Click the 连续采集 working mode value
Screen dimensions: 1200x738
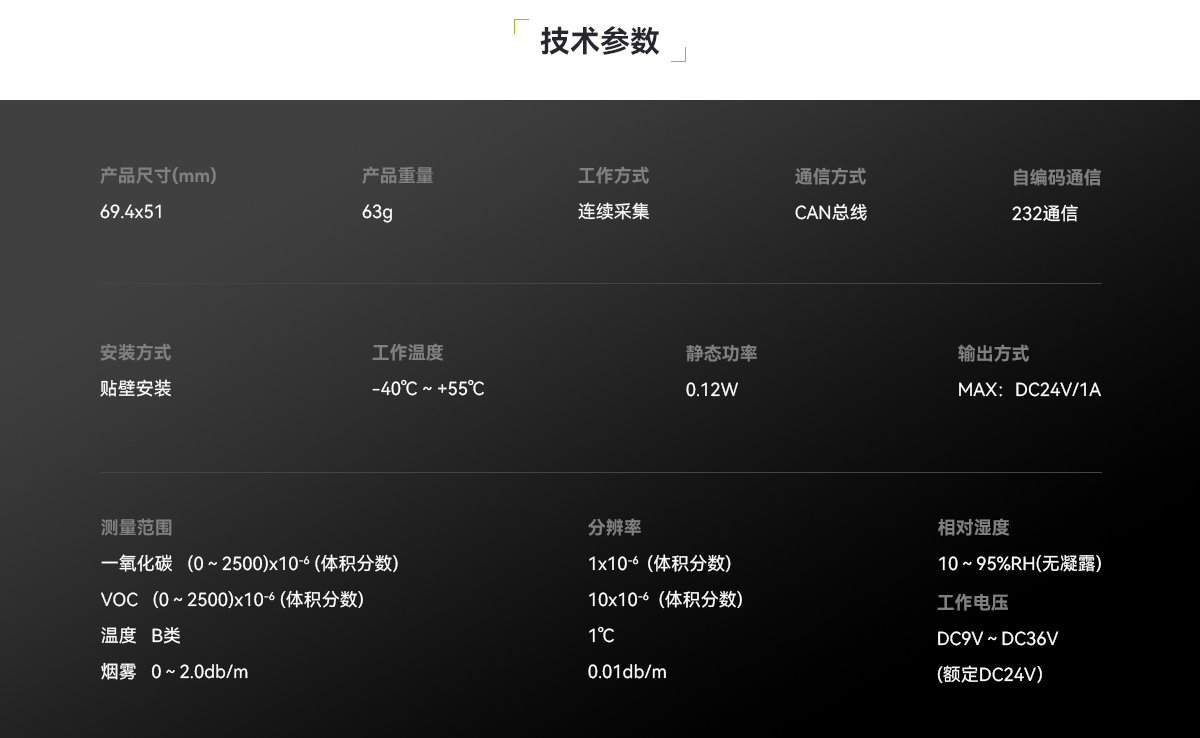[613, 212]
